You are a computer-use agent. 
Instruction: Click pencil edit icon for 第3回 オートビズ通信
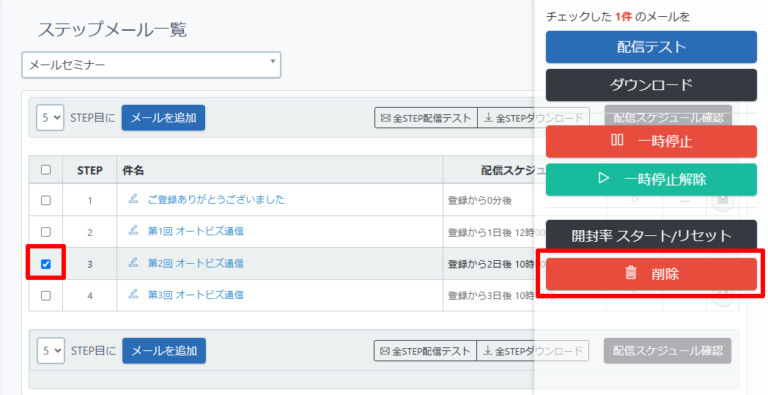click(133, 294)
